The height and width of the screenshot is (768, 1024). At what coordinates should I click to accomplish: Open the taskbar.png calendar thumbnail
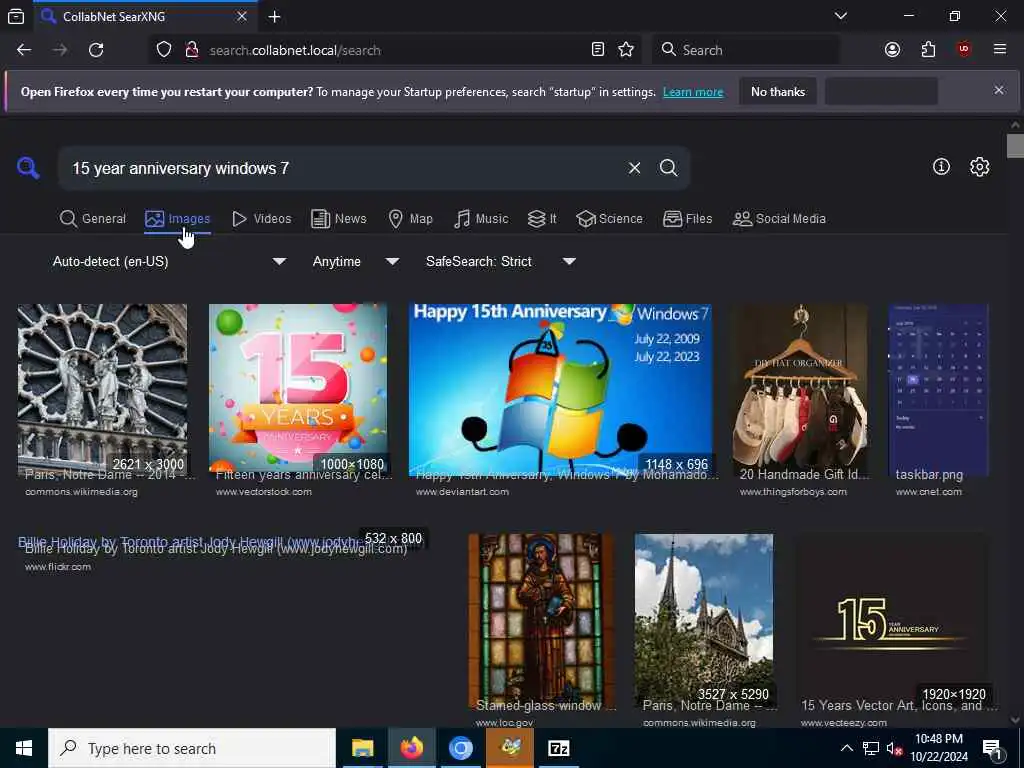(x=938, y=390)
